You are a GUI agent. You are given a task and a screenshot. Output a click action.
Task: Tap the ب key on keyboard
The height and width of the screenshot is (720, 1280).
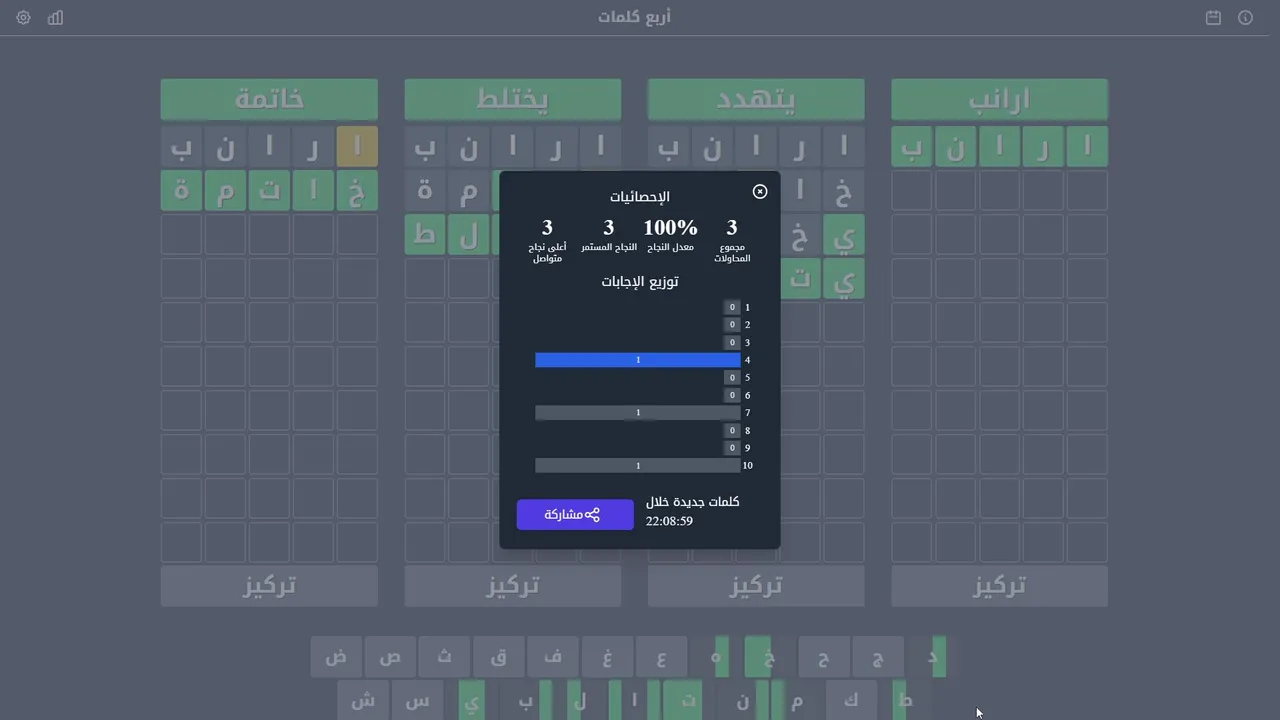pyautogui.click(x=525, y=700)
